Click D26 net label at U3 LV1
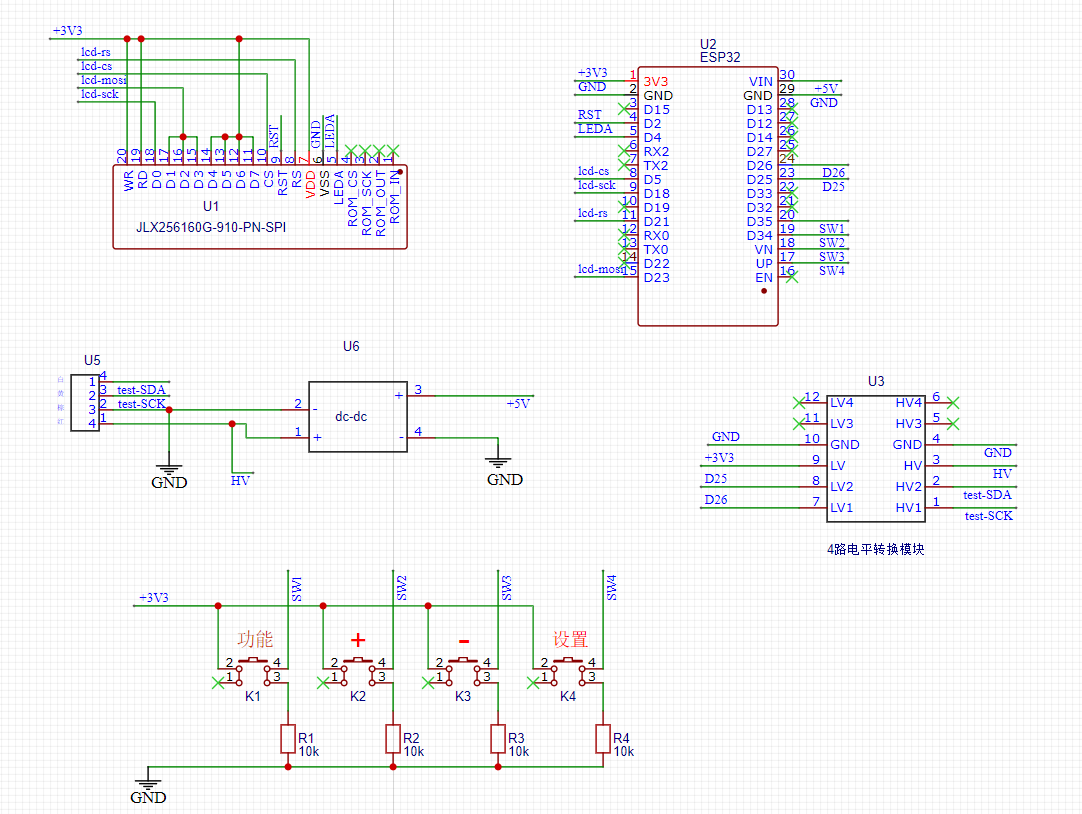This screenshot has height=814, width=1082. [x=716, y=499]
